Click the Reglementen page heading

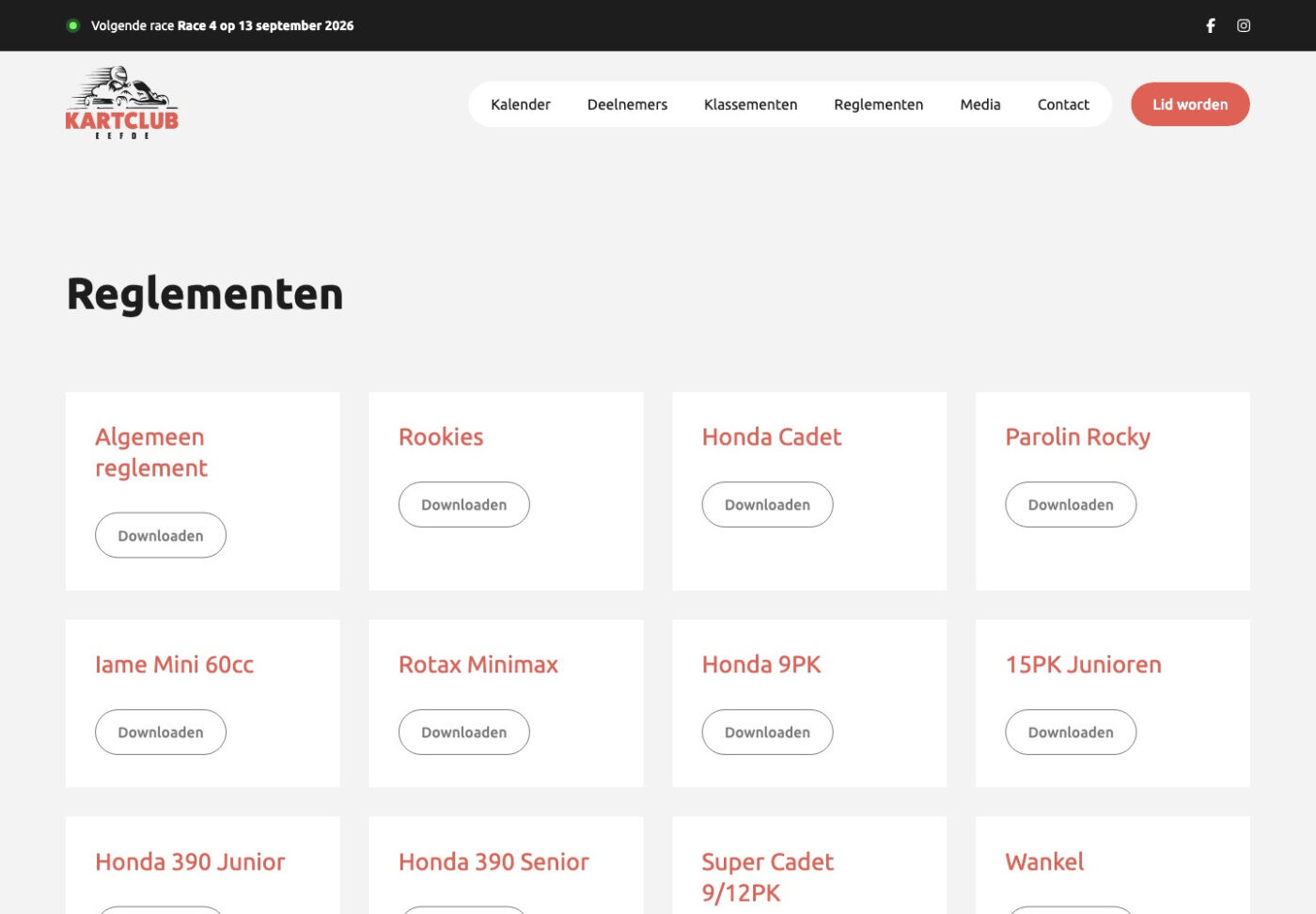coord(205,293)
